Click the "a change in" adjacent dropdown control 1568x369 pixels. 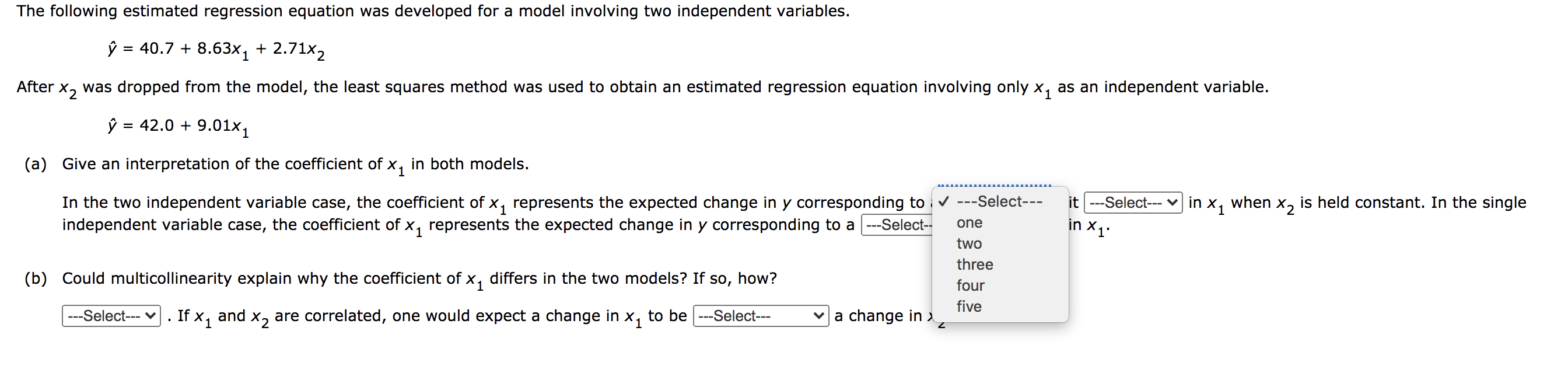click(759, 316)
